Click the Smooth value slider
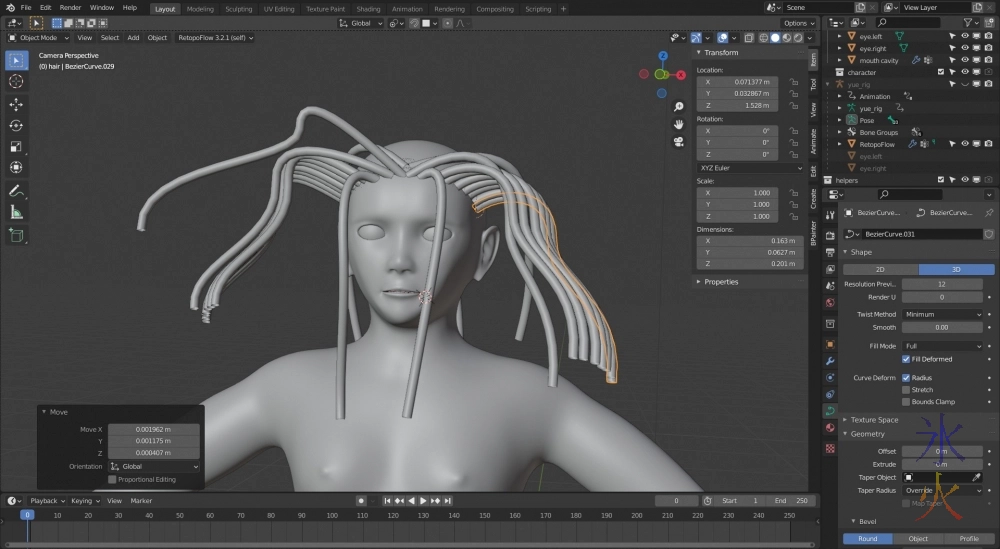The height and width of the screenshot is (549, 1000). tap(942, 327)
